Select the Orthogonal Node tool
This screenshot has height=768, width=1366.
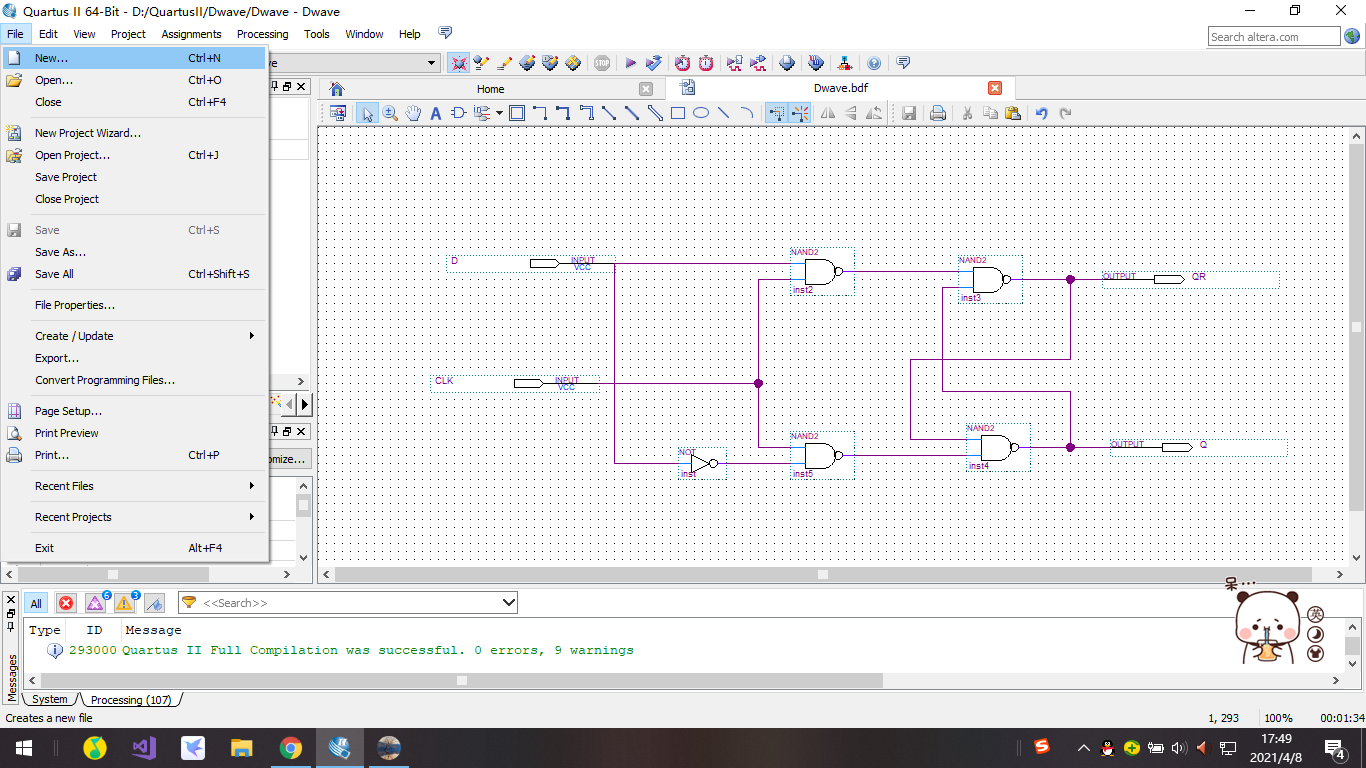[x=538, y=113]
